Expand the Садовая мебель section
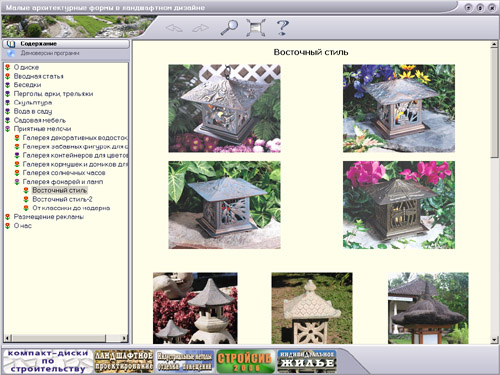 40,120
